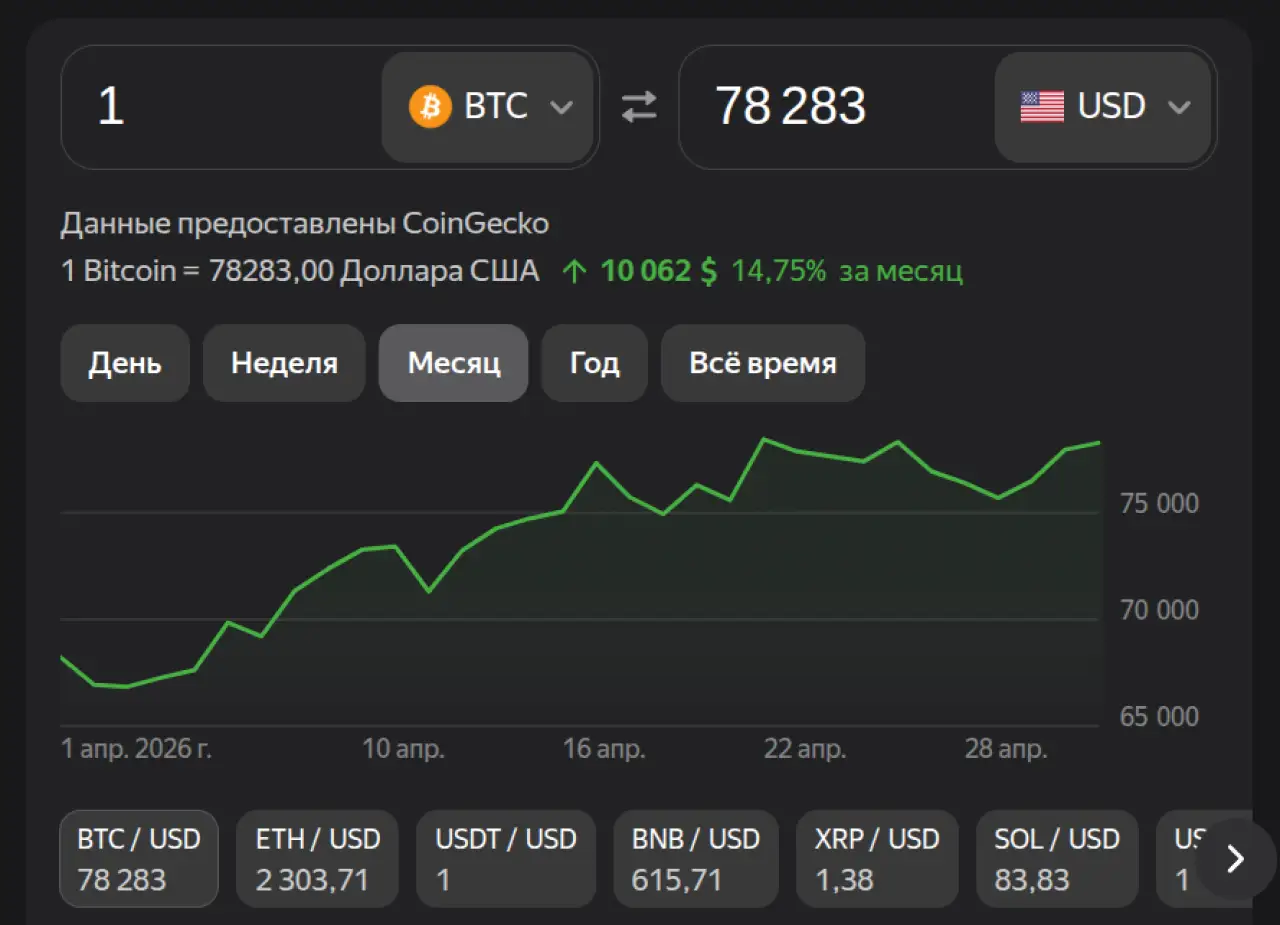Select the BTC / USD pair chip
The height and width of the screenshot is (925, 1280).
139,859
